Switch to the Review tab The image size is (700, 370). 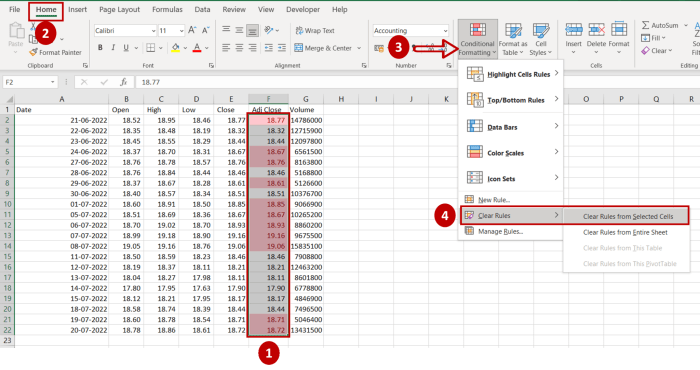point(234,9)
